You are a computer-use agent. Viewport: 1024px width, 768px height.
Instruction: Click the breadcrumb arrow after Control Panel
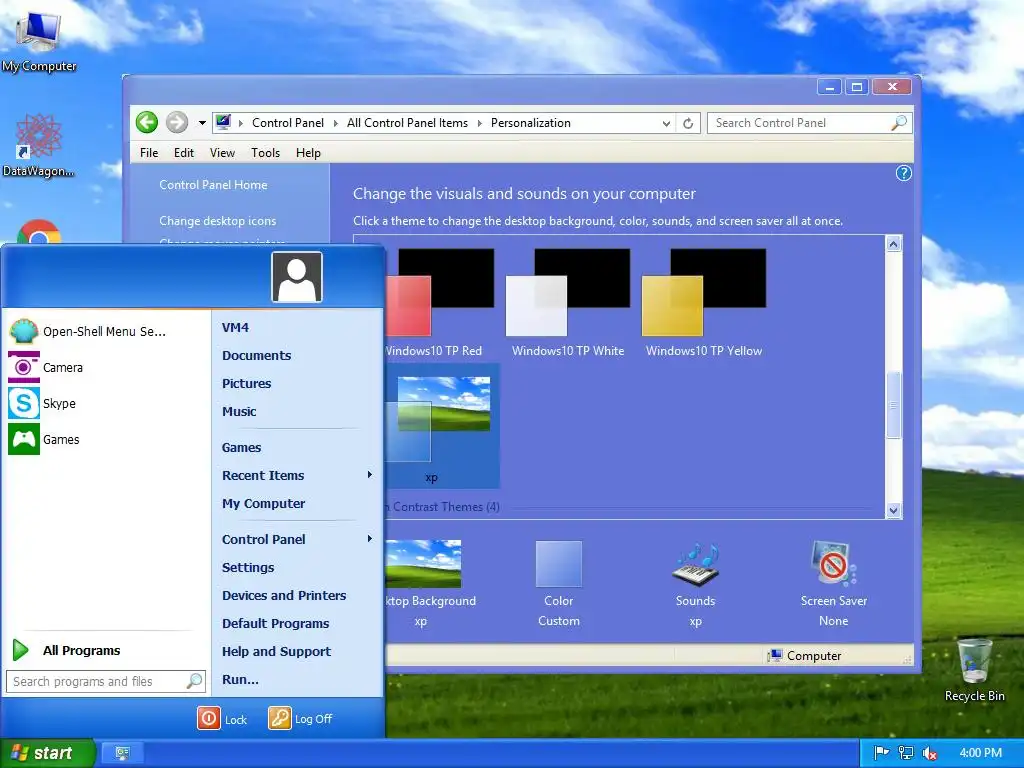(336, 123)
